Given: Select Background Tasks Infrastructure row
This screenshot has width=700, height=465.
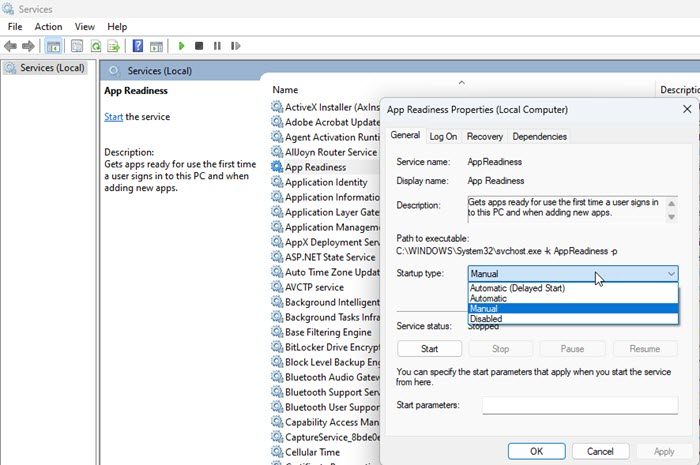Looking at the screenshot, I should [x=325, y=317].
